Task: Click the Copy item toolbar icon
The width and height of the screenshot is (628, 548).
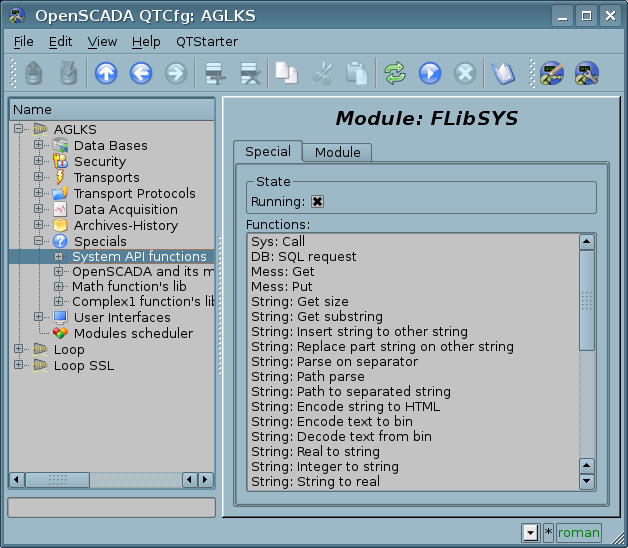Action: point(287,73)
